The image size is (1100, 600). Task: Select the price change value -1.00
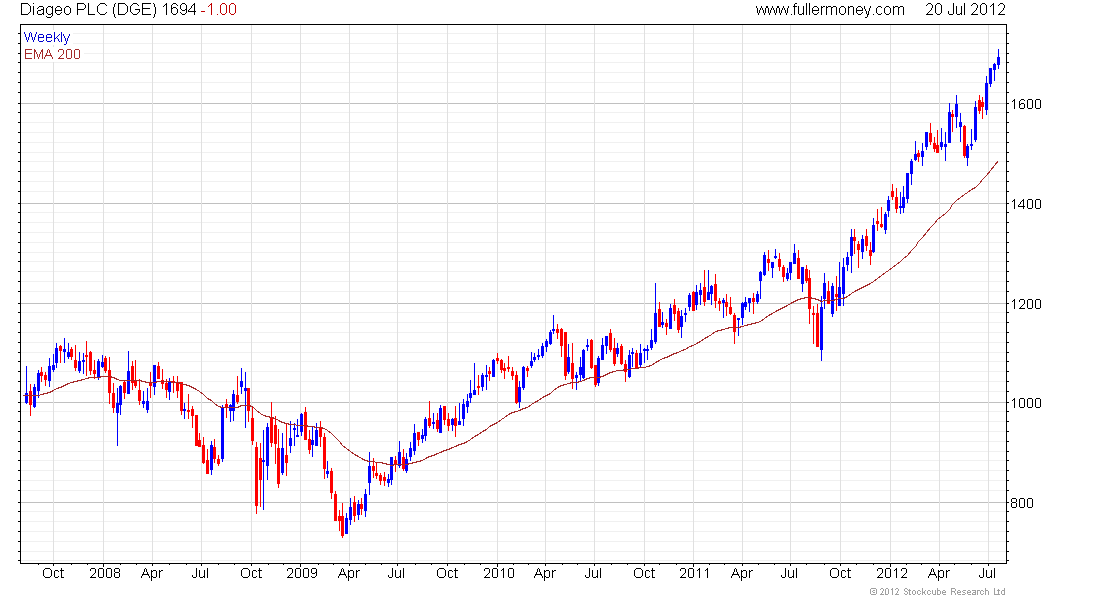point(218,10)
